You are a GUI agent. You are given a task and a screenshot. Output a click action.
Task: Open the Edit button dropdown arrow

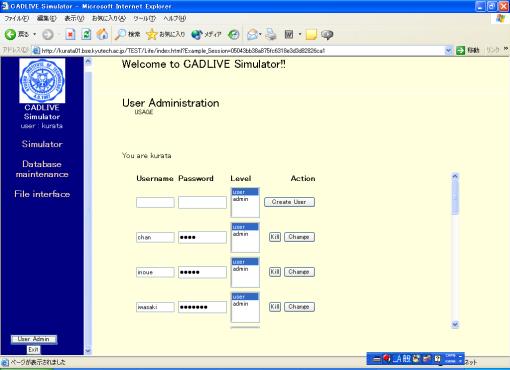point(300,34)
